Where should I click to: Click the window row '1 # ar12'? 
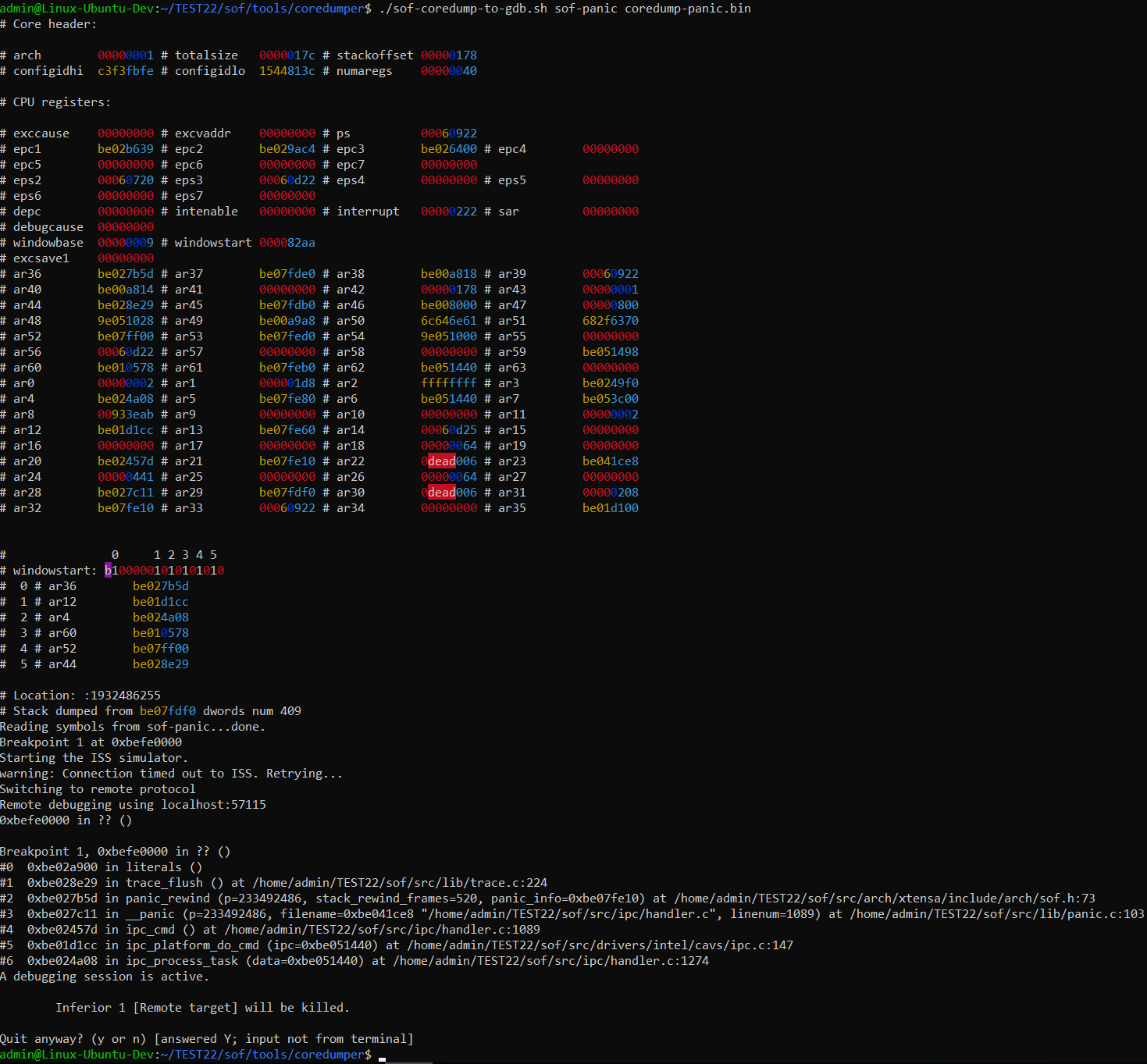coord(94,602)
